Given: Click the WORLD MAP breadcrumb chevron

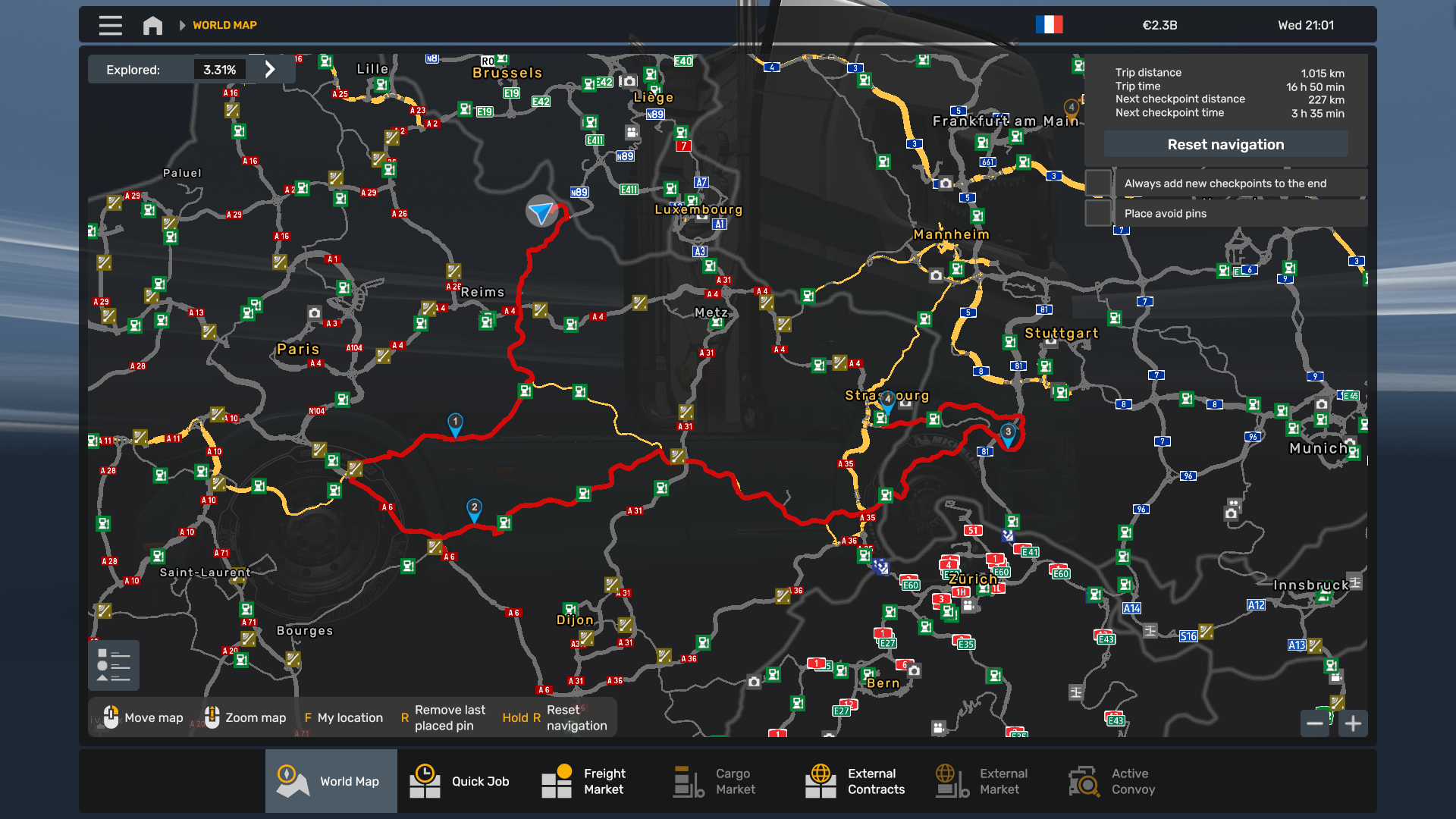Looking at the screenshot, I should click(182, 25).
